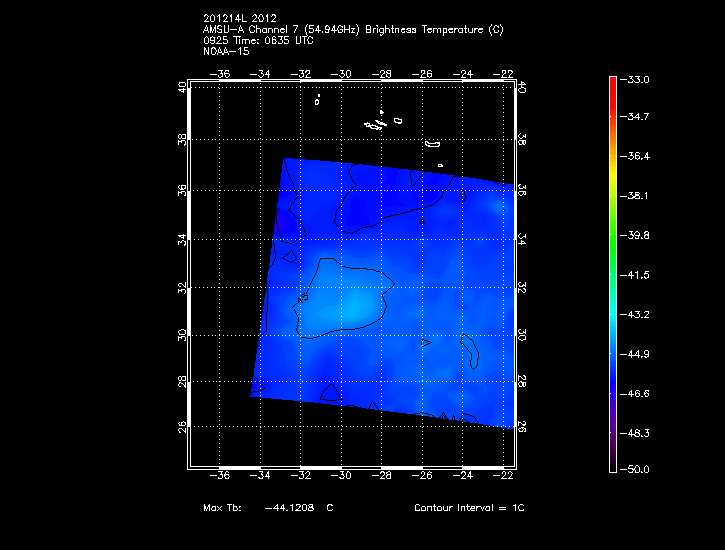The width and height of the screenshot is (725, 550).
Task: Click the AMSU-A Channel 7 title line
Action: pyautogui.click(x=352, y=30)
